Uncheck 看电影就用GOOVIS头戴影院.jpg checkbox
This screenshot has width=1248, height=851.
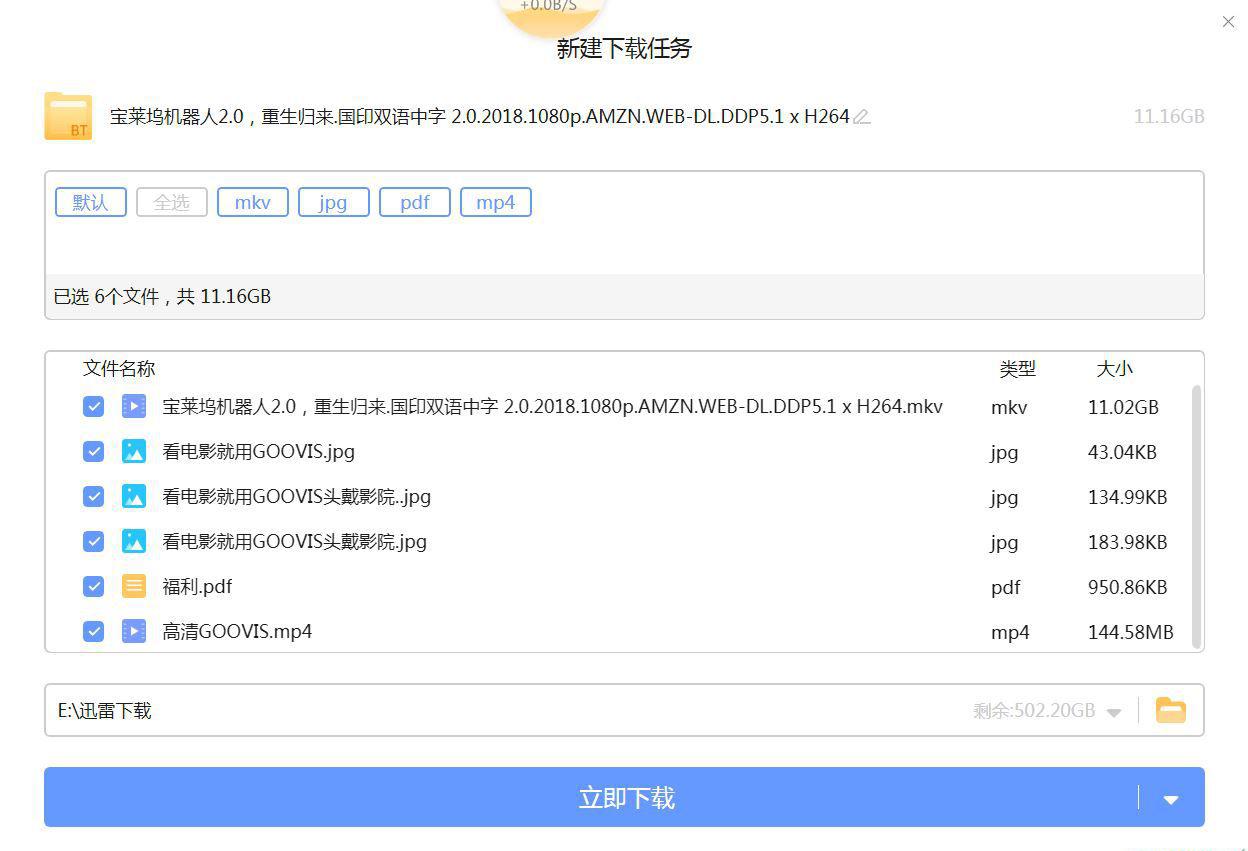coord(93,541)
